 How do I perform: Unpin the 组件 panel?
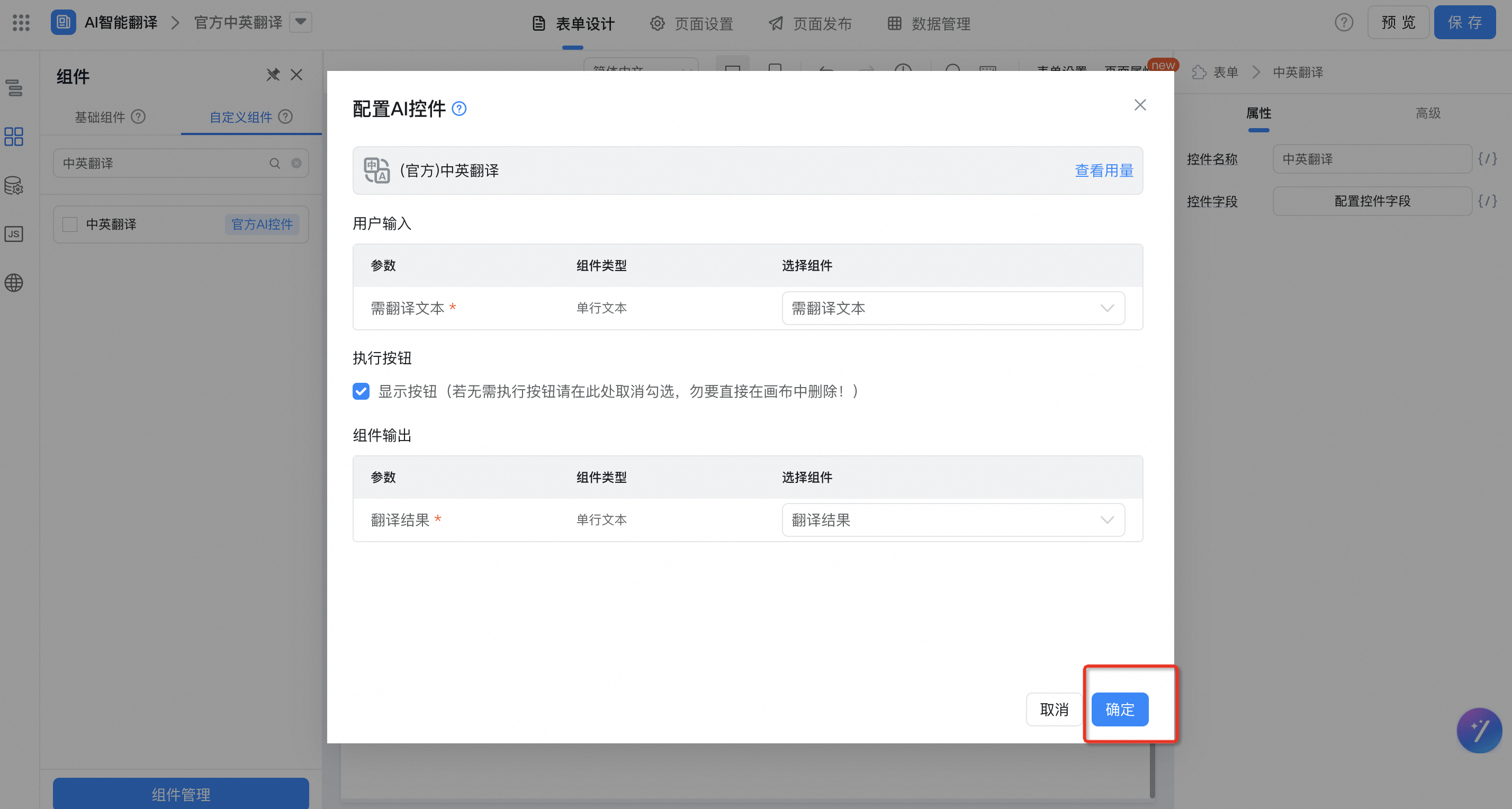click(x=273, y=75)
